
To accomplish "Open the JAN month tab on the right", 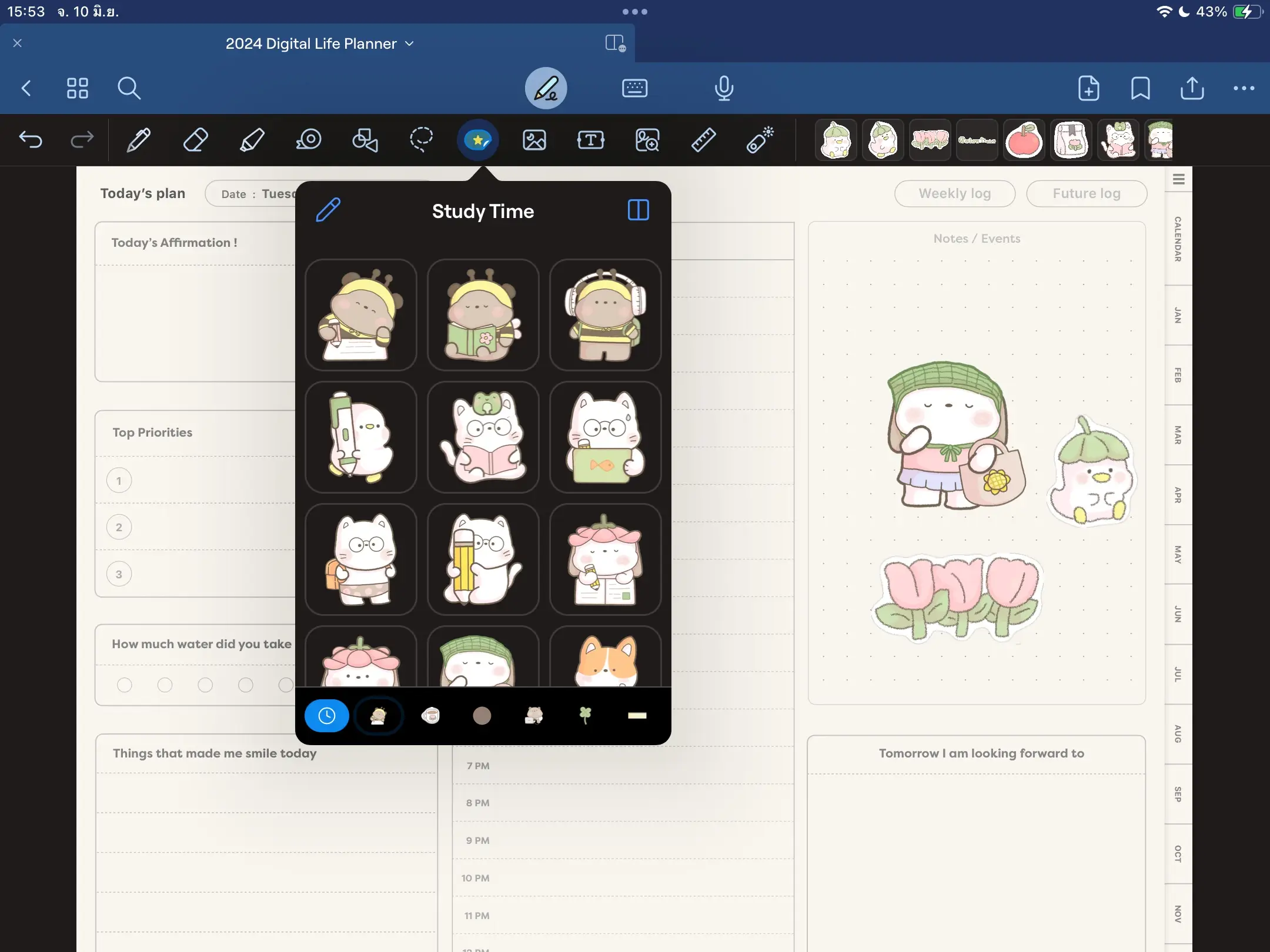I will tap(1178, 314).
